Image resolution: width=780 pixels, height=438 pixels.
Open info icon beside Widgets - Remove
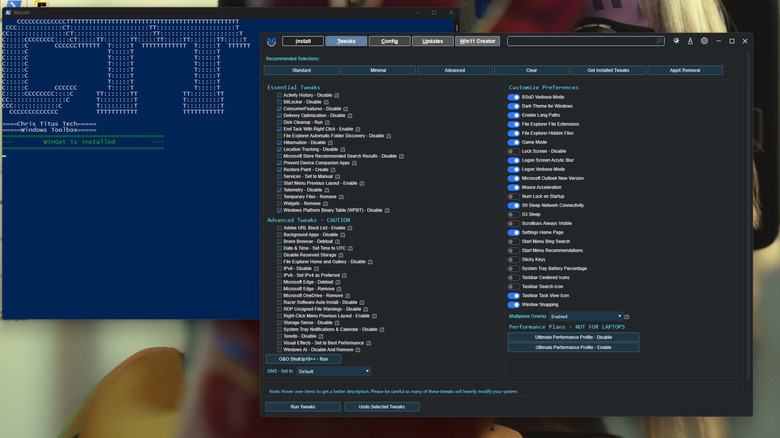(325, 204)
